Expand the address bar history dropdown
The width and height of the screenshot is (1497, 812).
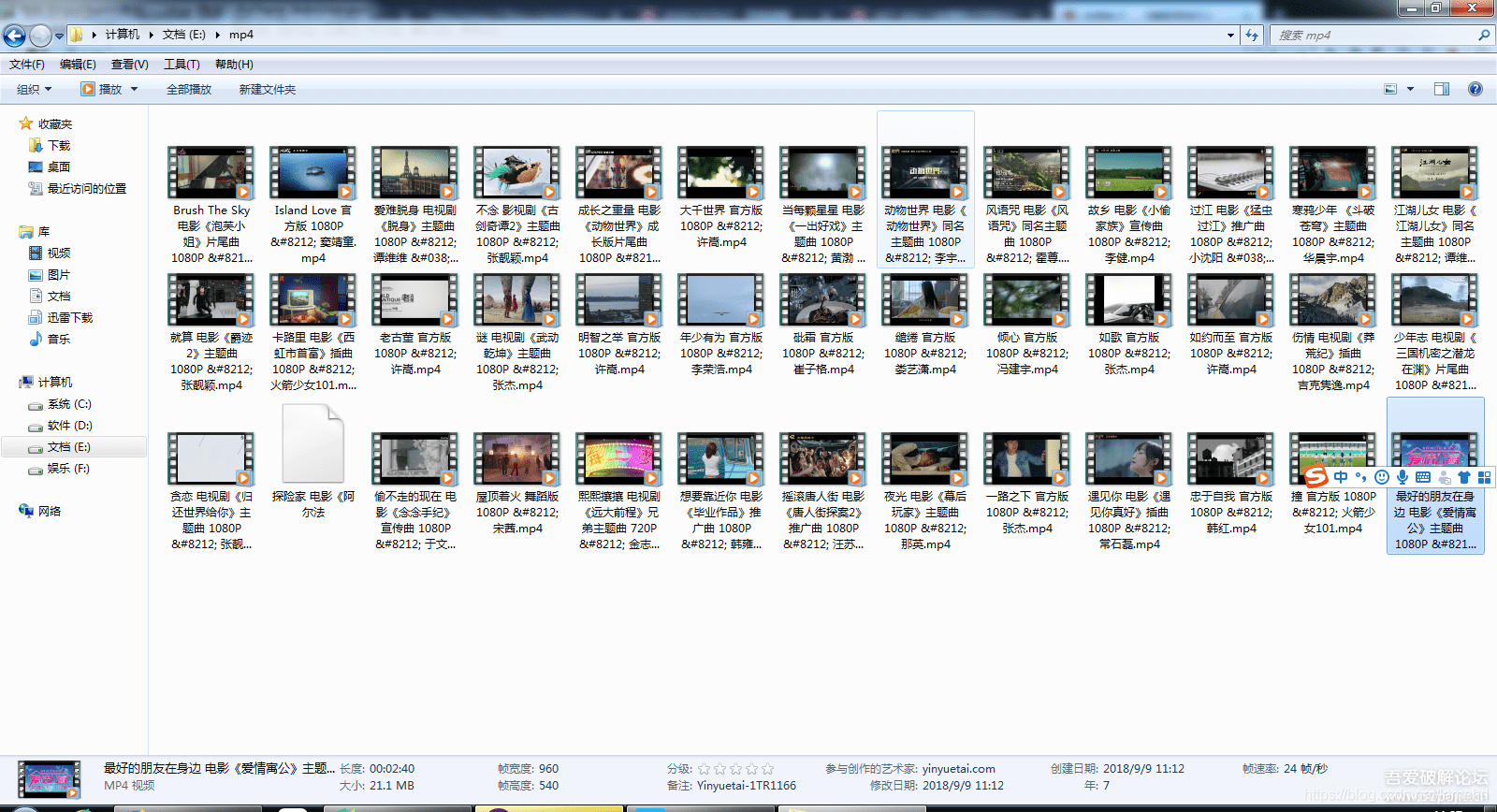(1230, 35)
